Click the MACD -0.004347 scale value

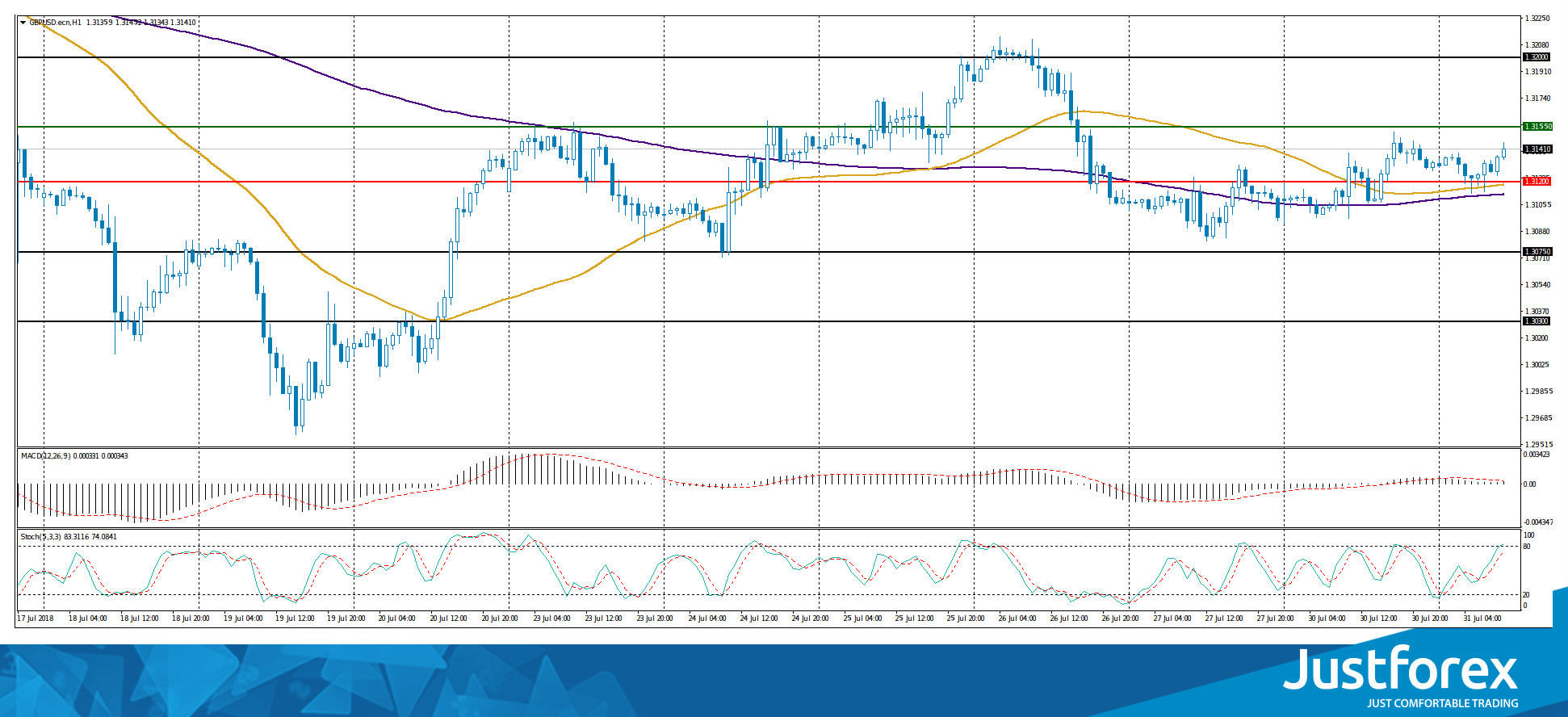tap(1537, 522)
